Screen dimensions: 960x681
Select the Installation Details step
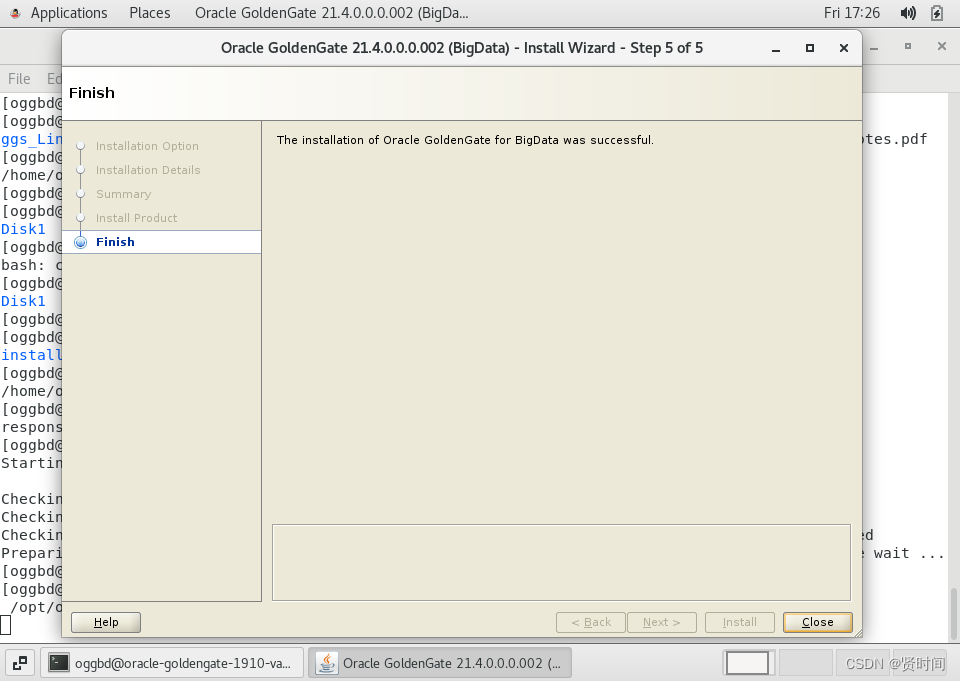pos(148,170)
